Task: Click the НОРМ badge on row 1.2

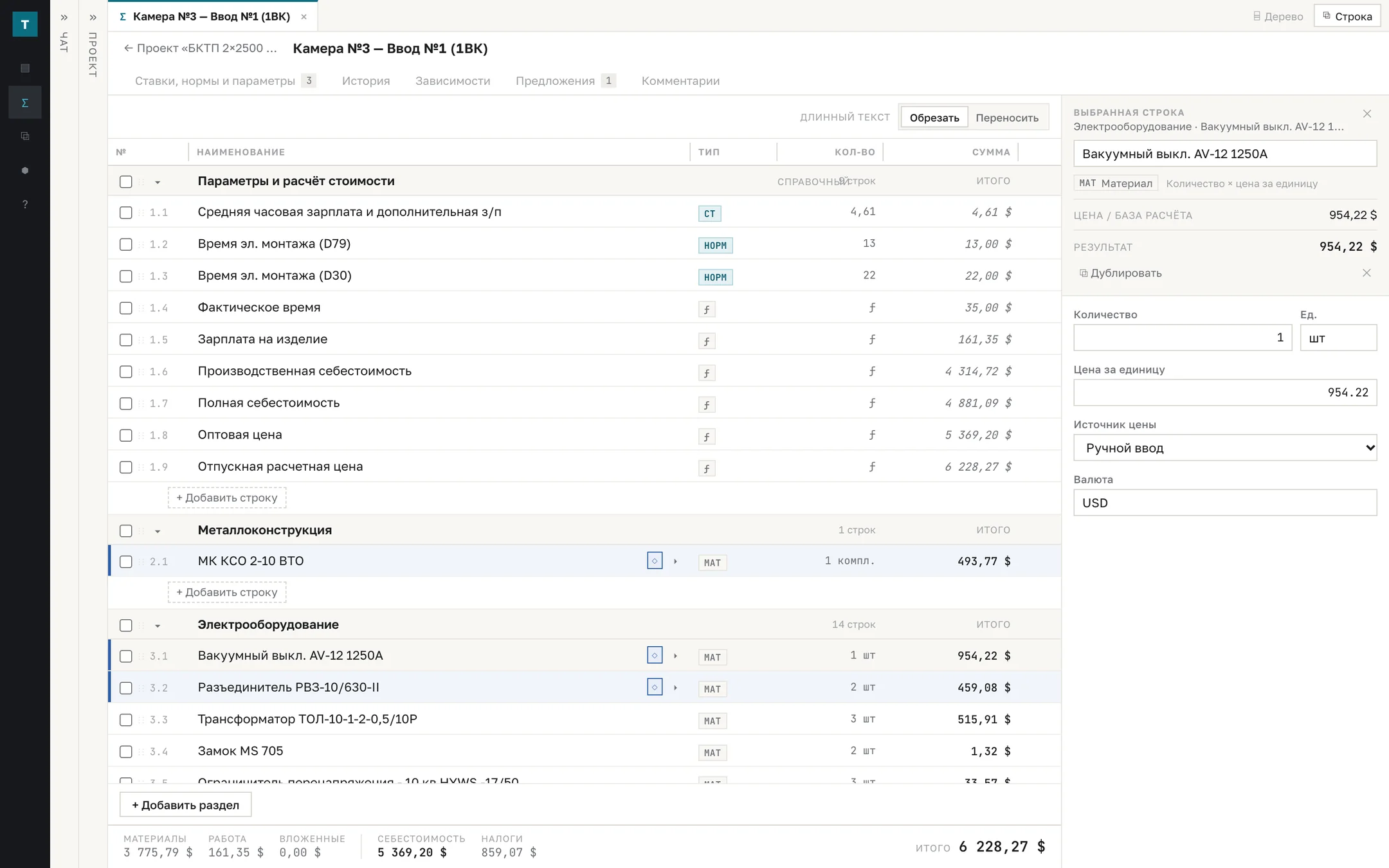Action: (715, 246)
